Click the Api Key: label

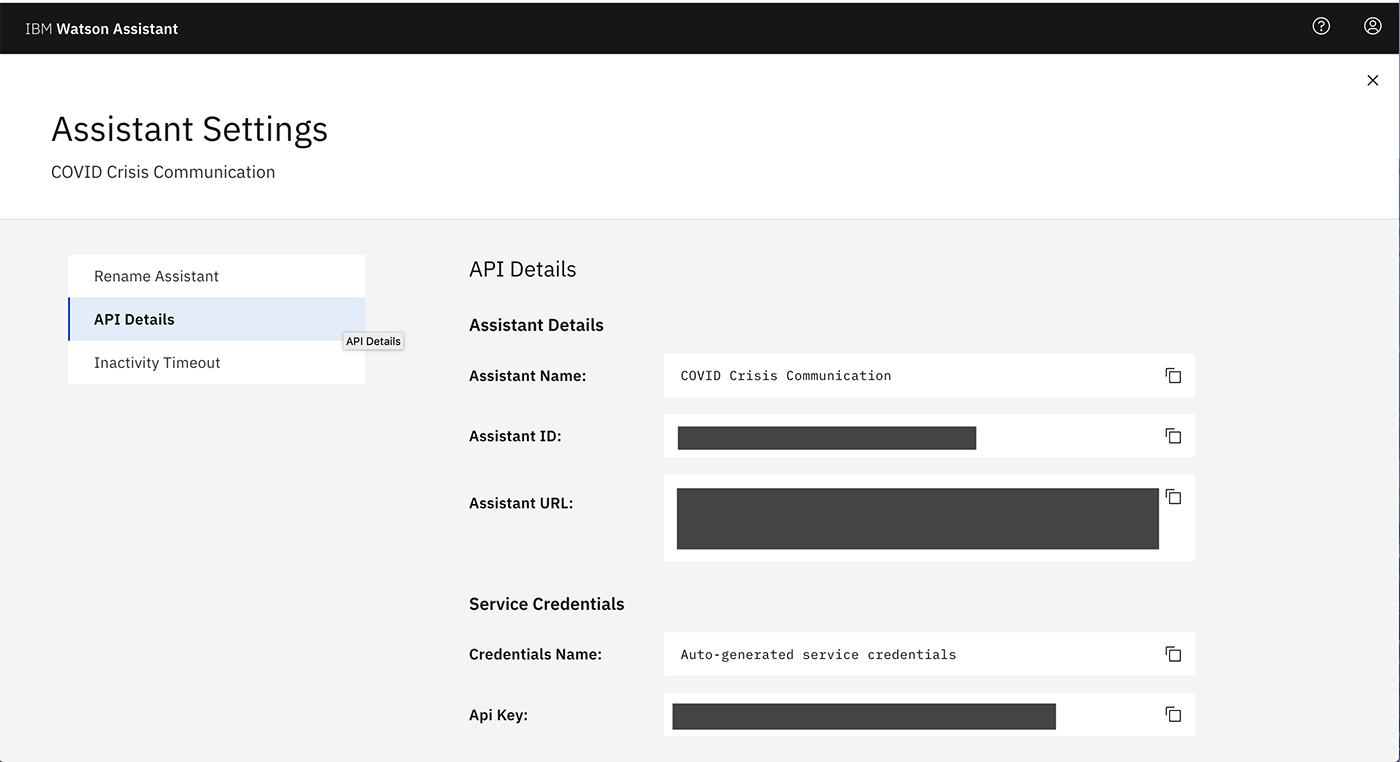498,715
